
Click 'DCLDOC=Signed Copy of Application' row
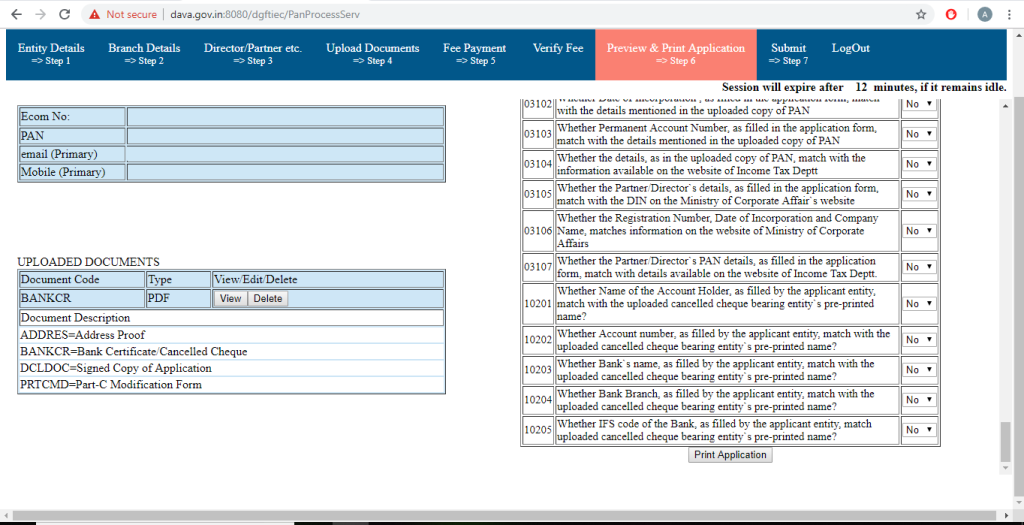click(232, 368)
